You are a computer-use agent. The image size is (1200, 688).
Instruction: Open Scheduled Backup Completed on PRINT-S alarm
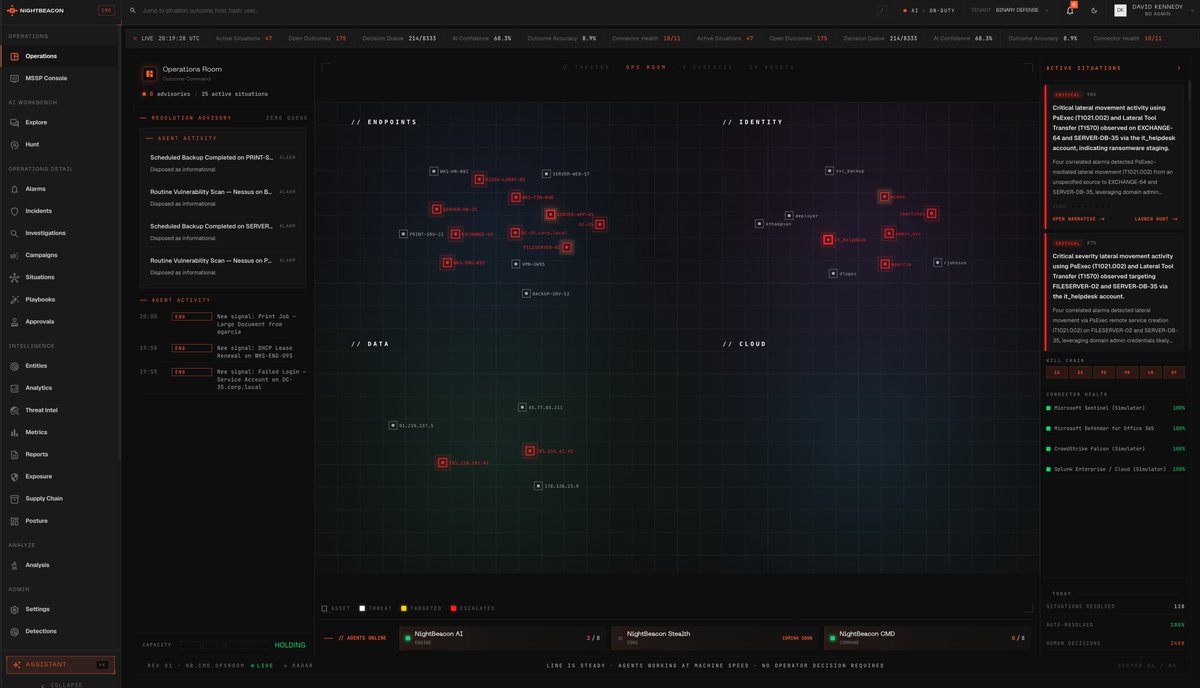click(223, 163)
